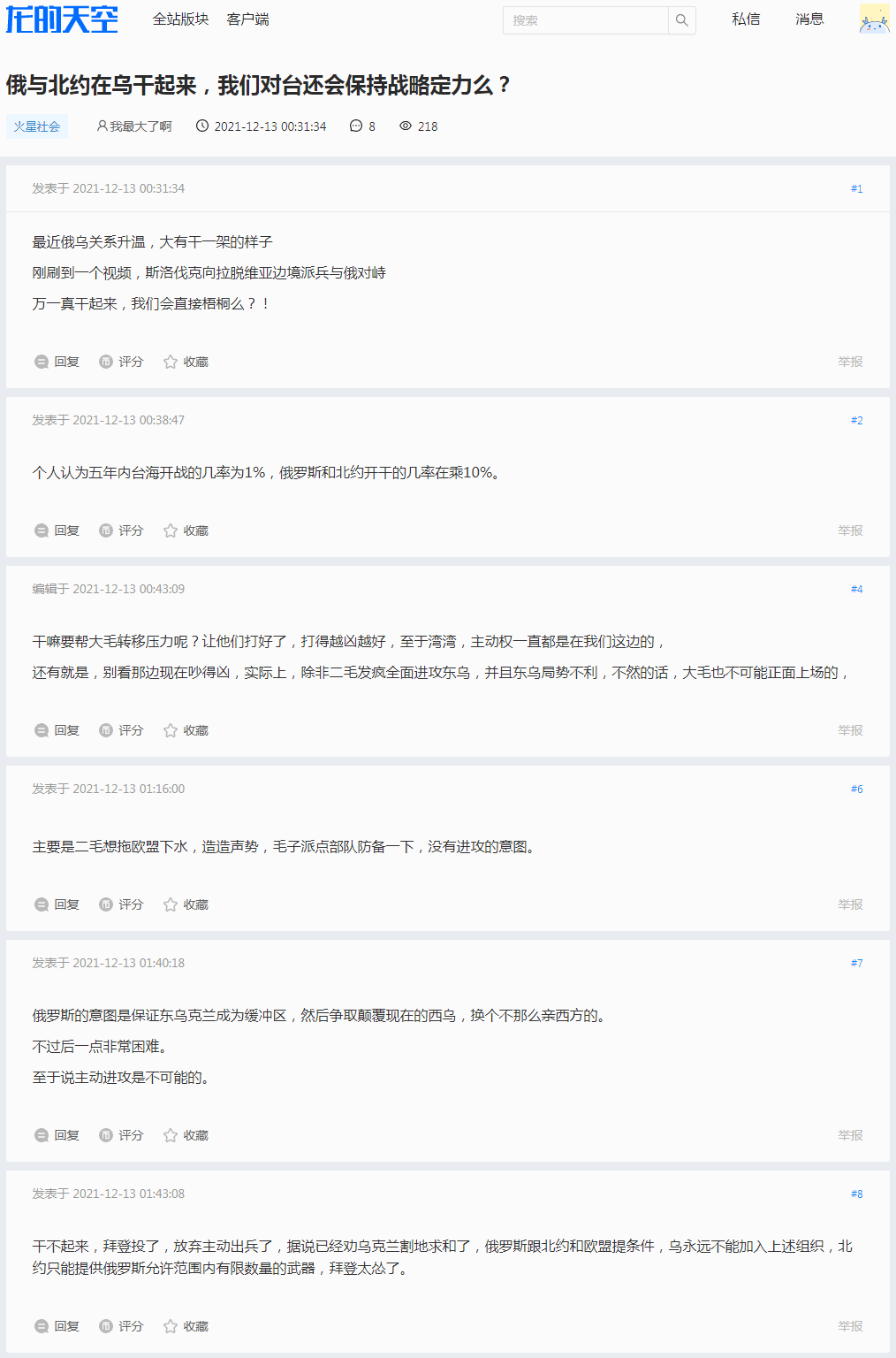Focus the 搜索 input field
This screenshot has width=896, height=1358.
click(585, 20)
